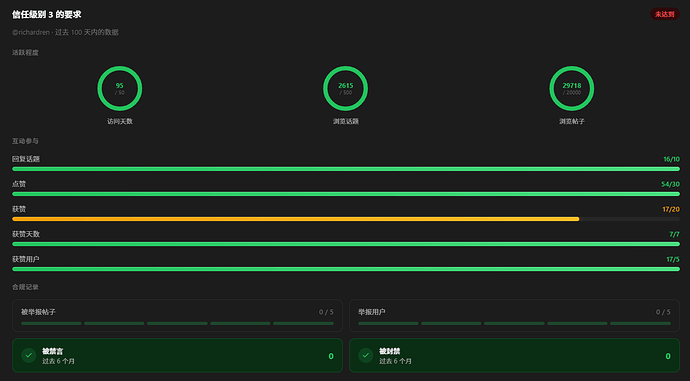Click the green checkmark beside 被封禁
Image resolution: width=690 pixels, height=381 pixels.
pyautogui.click(x=366, y=355)
